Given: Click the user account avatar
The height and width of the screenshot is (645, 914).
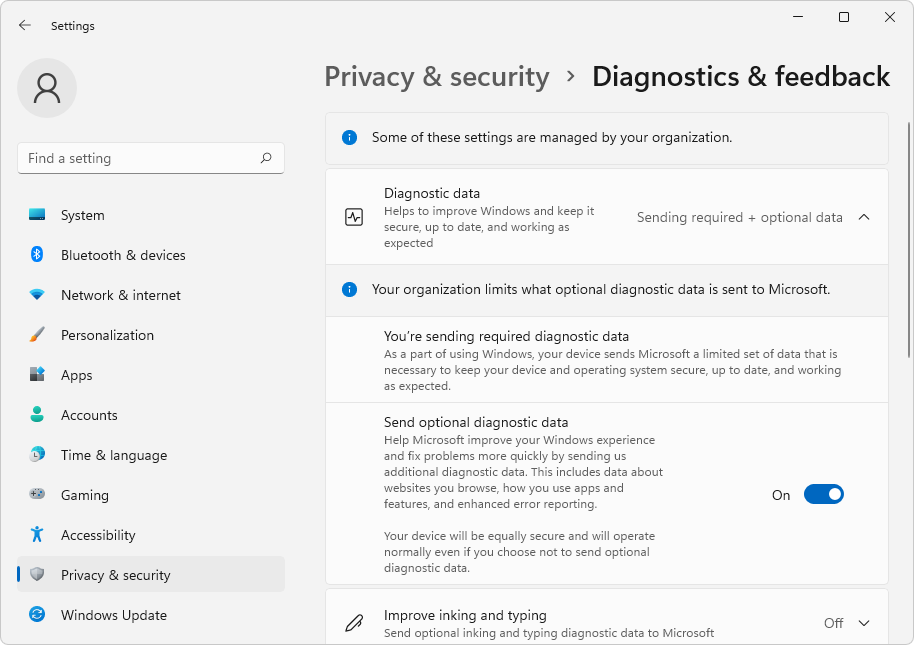Looking at the screenshot, I should point(47,88).
